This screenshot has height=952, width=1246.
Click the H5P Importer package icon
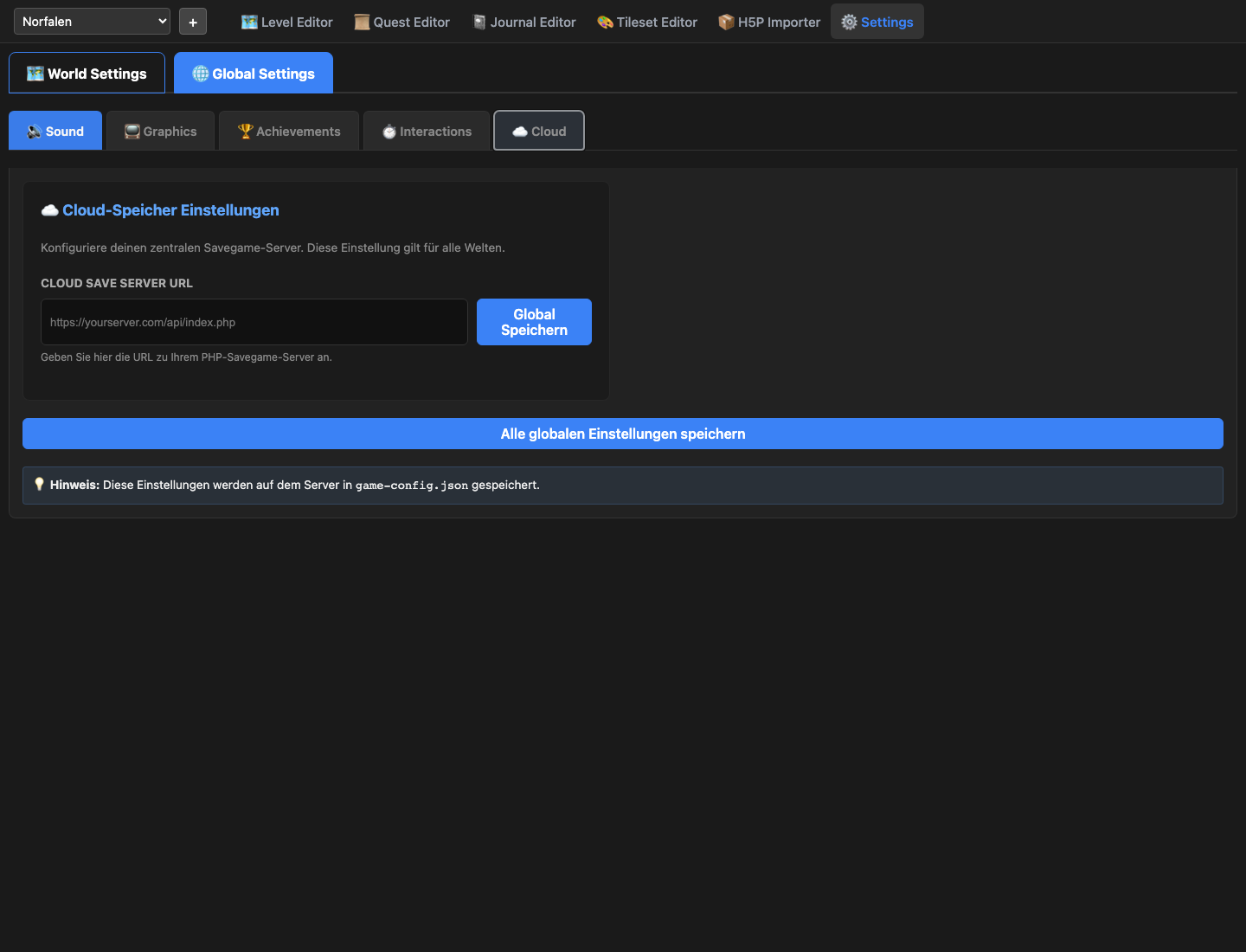click(726, 23)
